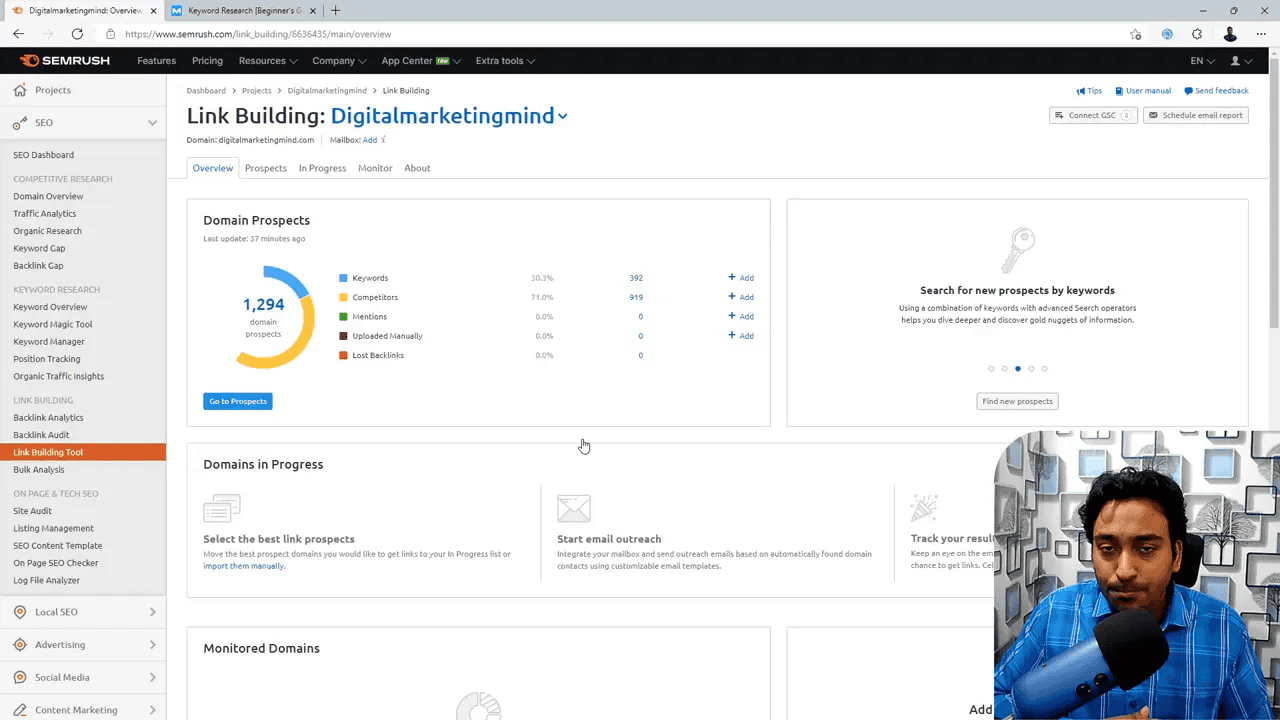Expand the Digitalmarketingmind domain dropdown
The height and width of the screenshot is (720, 1280).
[x=563, y=116]
